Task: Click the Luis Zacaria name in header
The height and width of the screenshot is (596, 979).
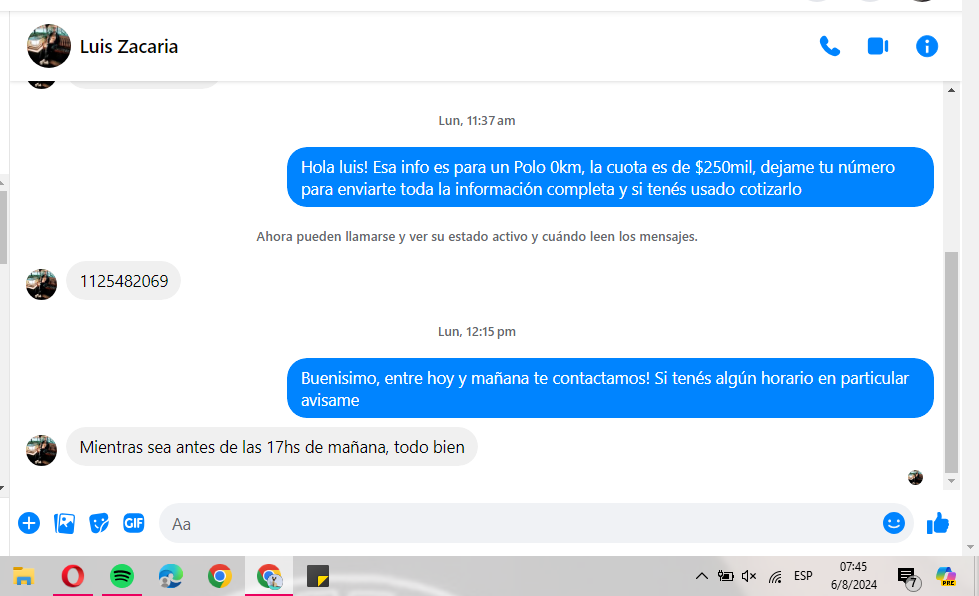Action: pyautogui.click(x=129, y=47)
